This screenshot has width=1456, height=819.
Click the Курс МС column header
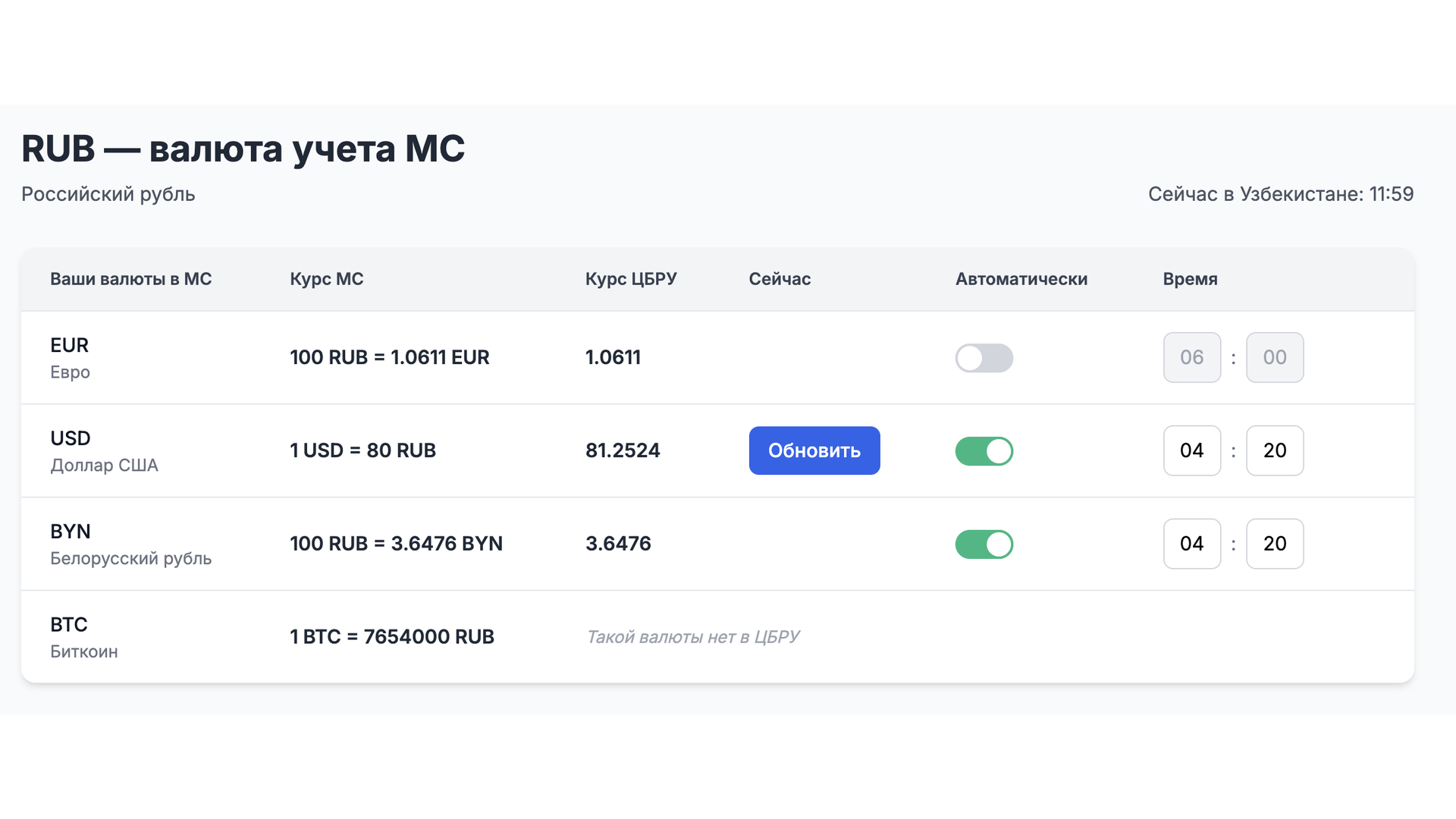(326, 279)
